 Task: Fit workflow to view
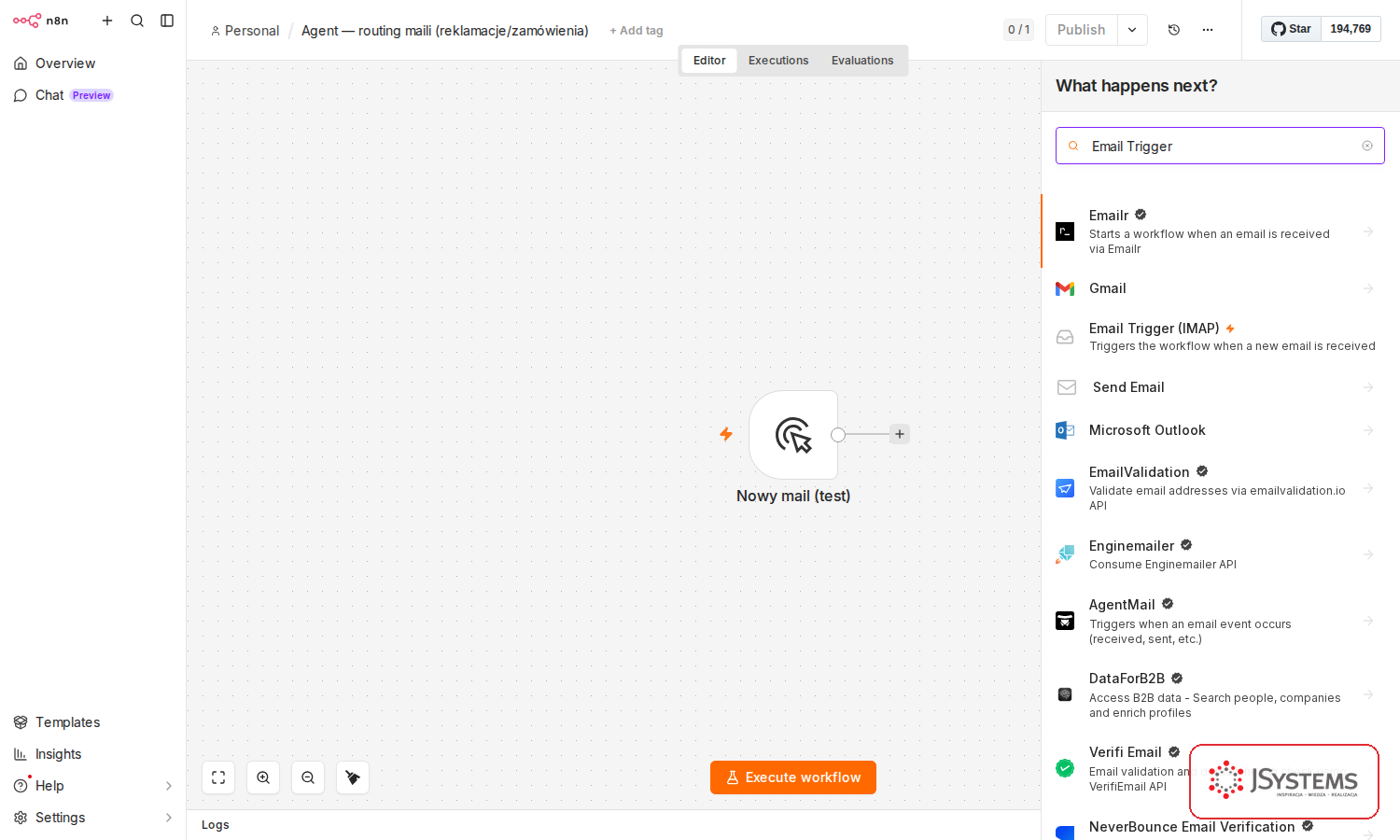coord(218,777)
